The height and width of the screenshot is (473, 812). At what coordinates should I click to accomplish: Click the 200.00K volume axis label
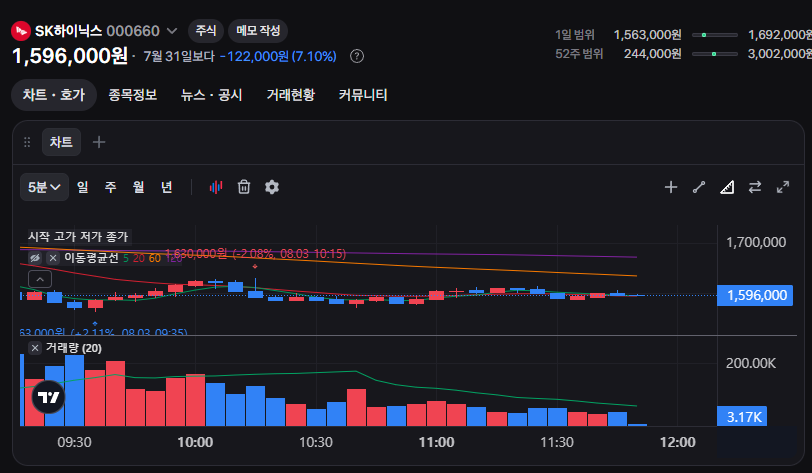click(x=751, y=363)
